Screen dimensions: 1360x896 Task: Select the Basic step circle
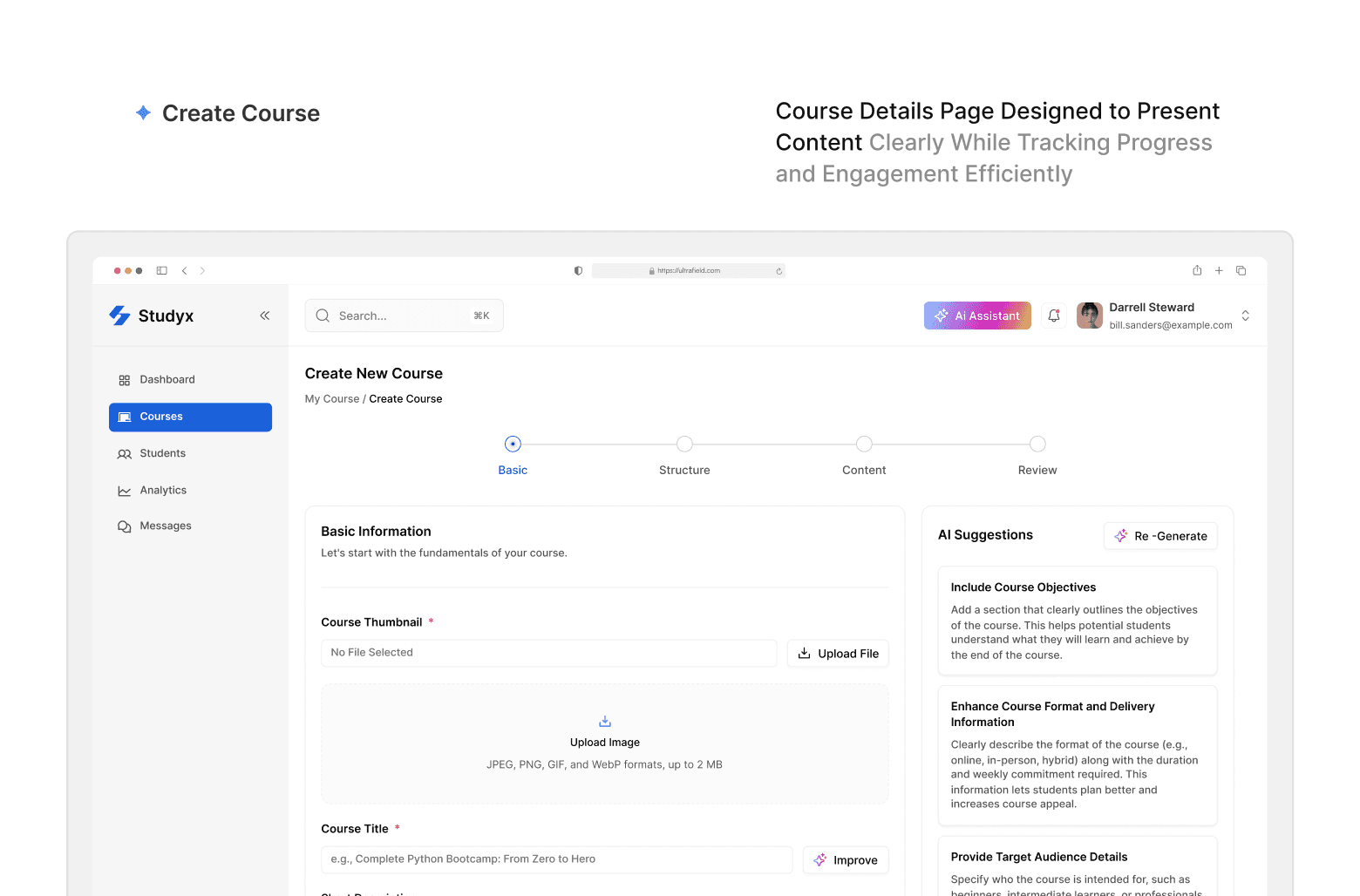point(513,444)
